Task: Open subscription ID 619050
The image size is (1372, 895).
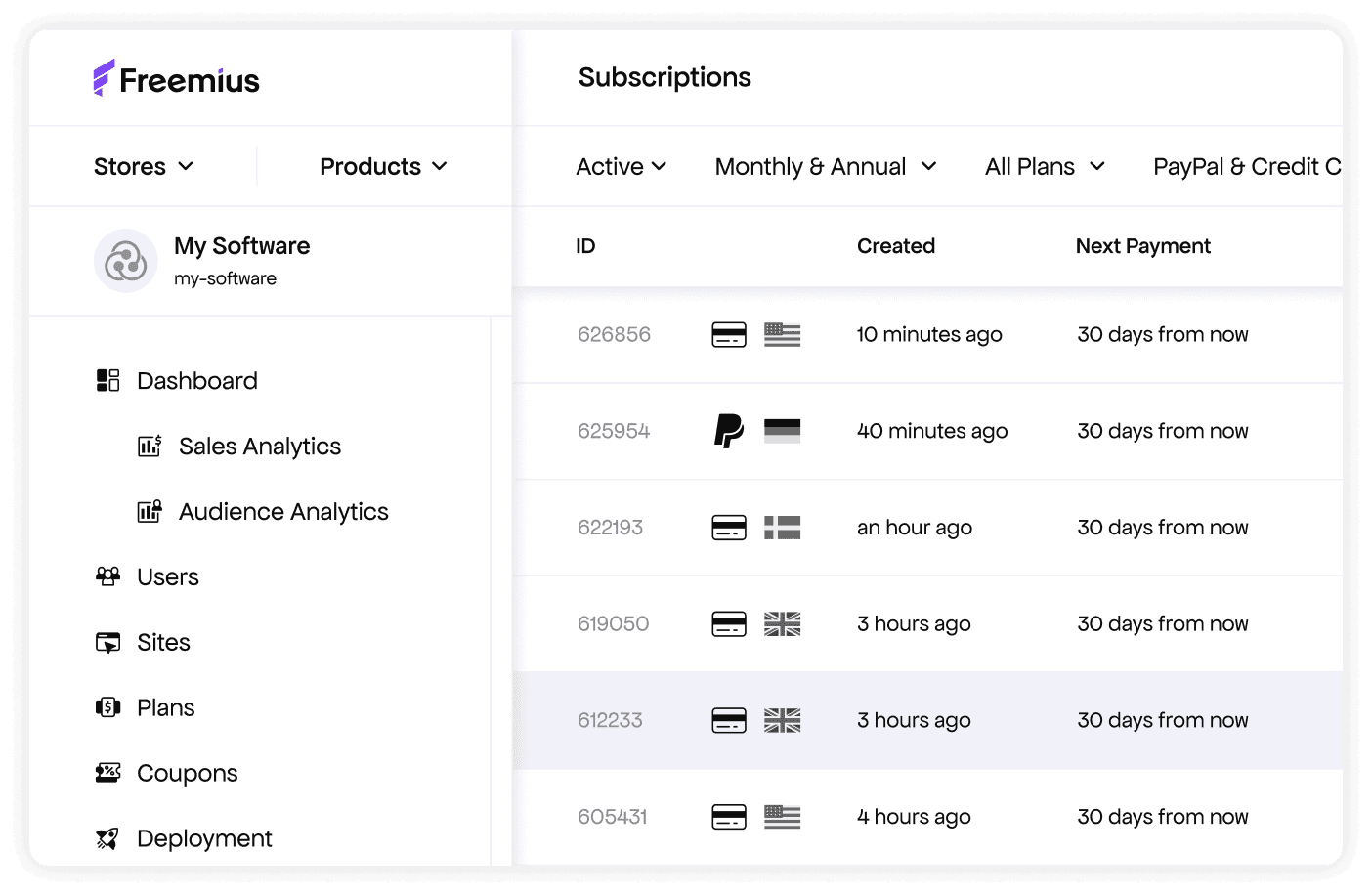Action: (613, 623)
